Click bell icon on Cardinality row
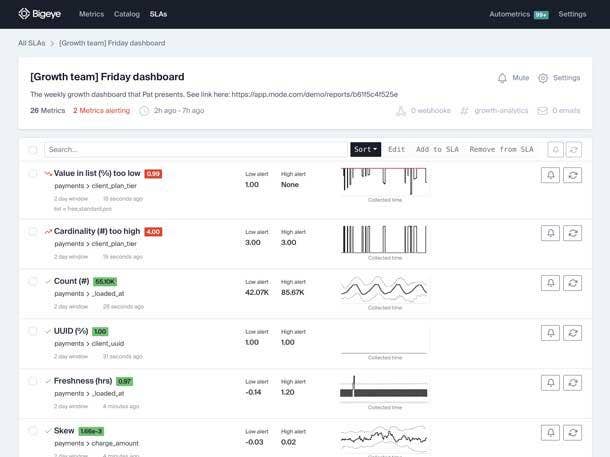This screenshot has width=610, height=457. pyautogui.click(x=550, y=233)
